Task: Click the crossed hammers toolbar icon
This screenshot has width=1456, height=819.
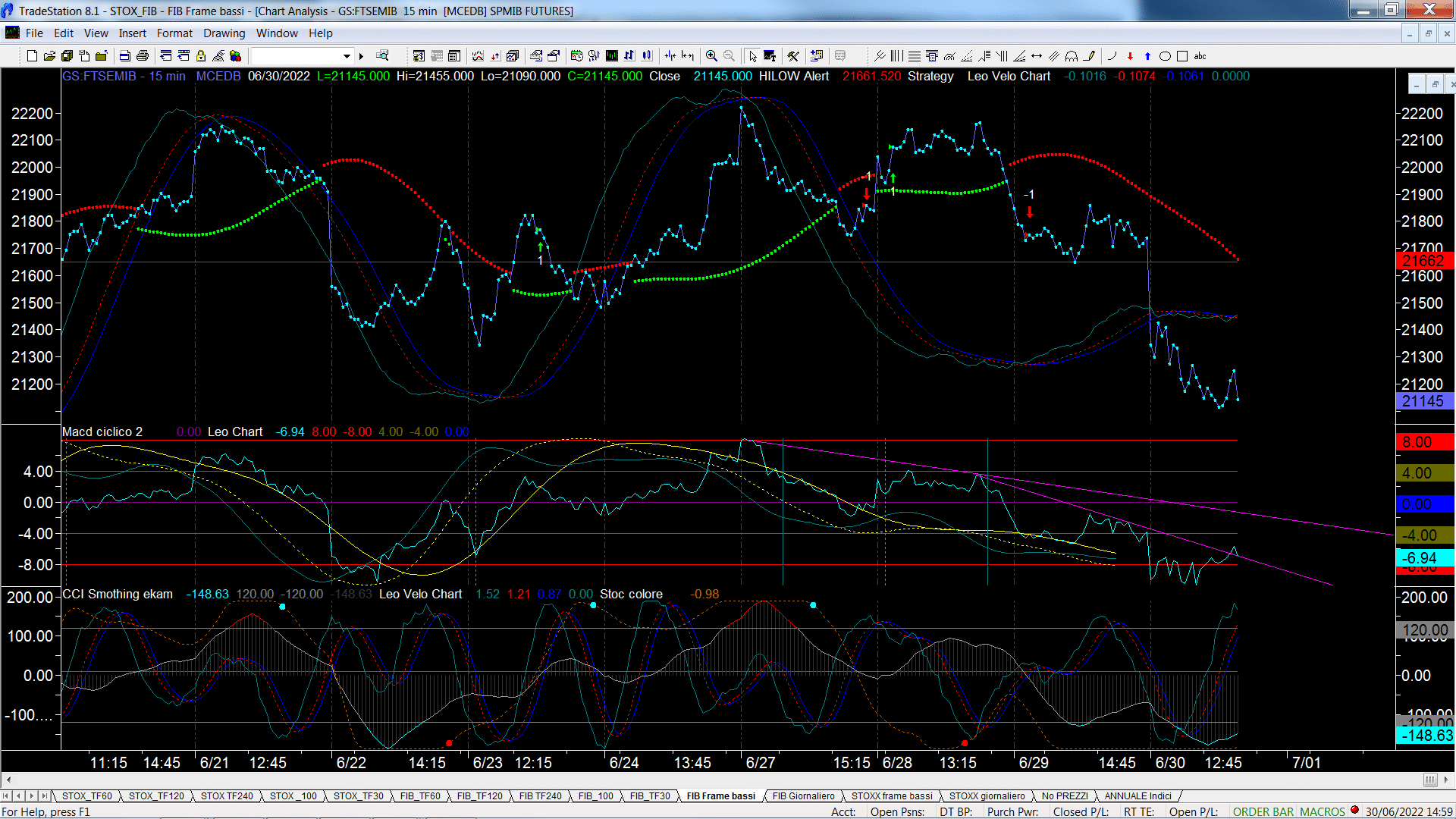Action: pos(792,56)
